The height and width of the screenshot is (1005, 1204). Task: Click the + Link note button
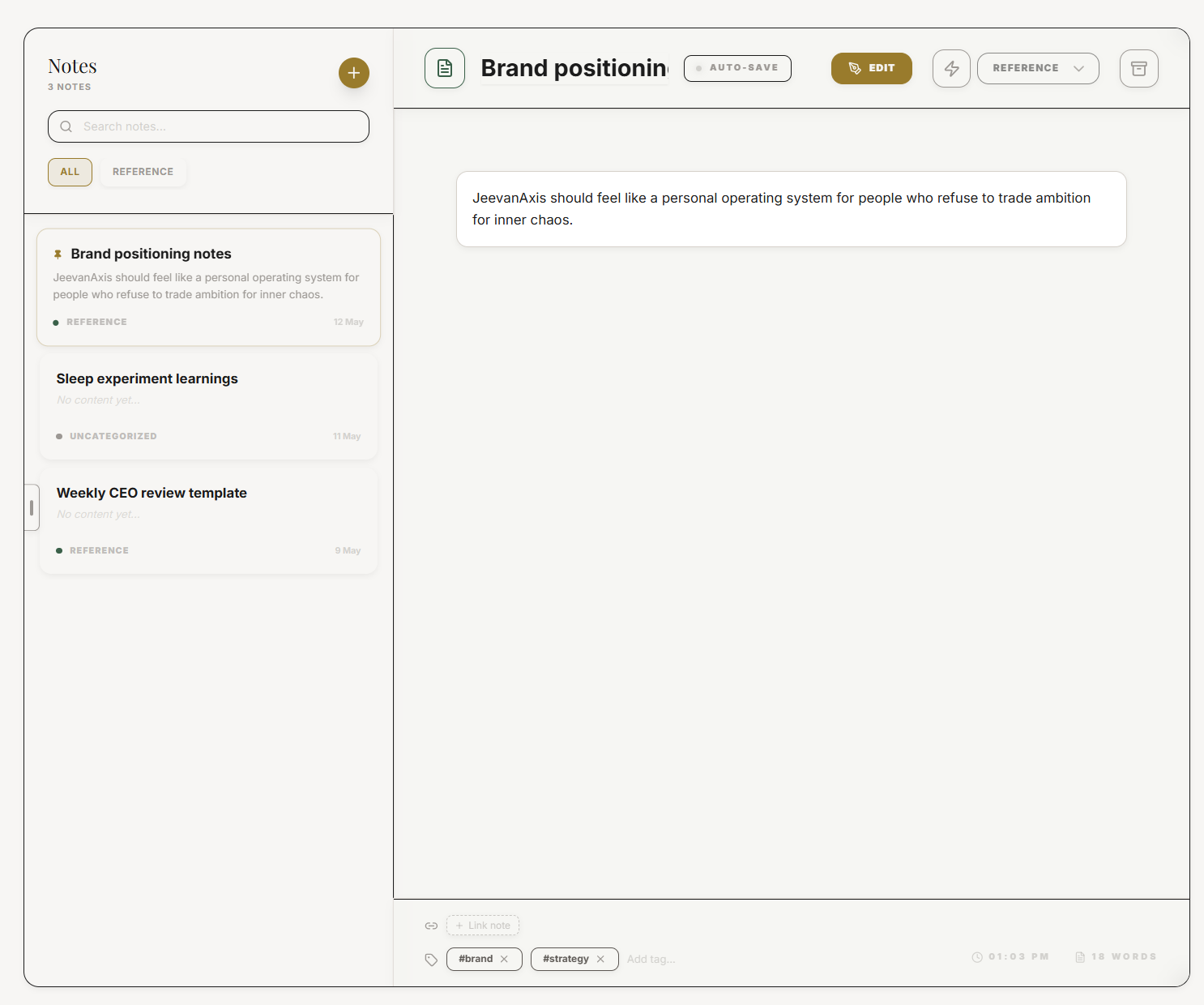pyautogui.click(x=483, y=926)
